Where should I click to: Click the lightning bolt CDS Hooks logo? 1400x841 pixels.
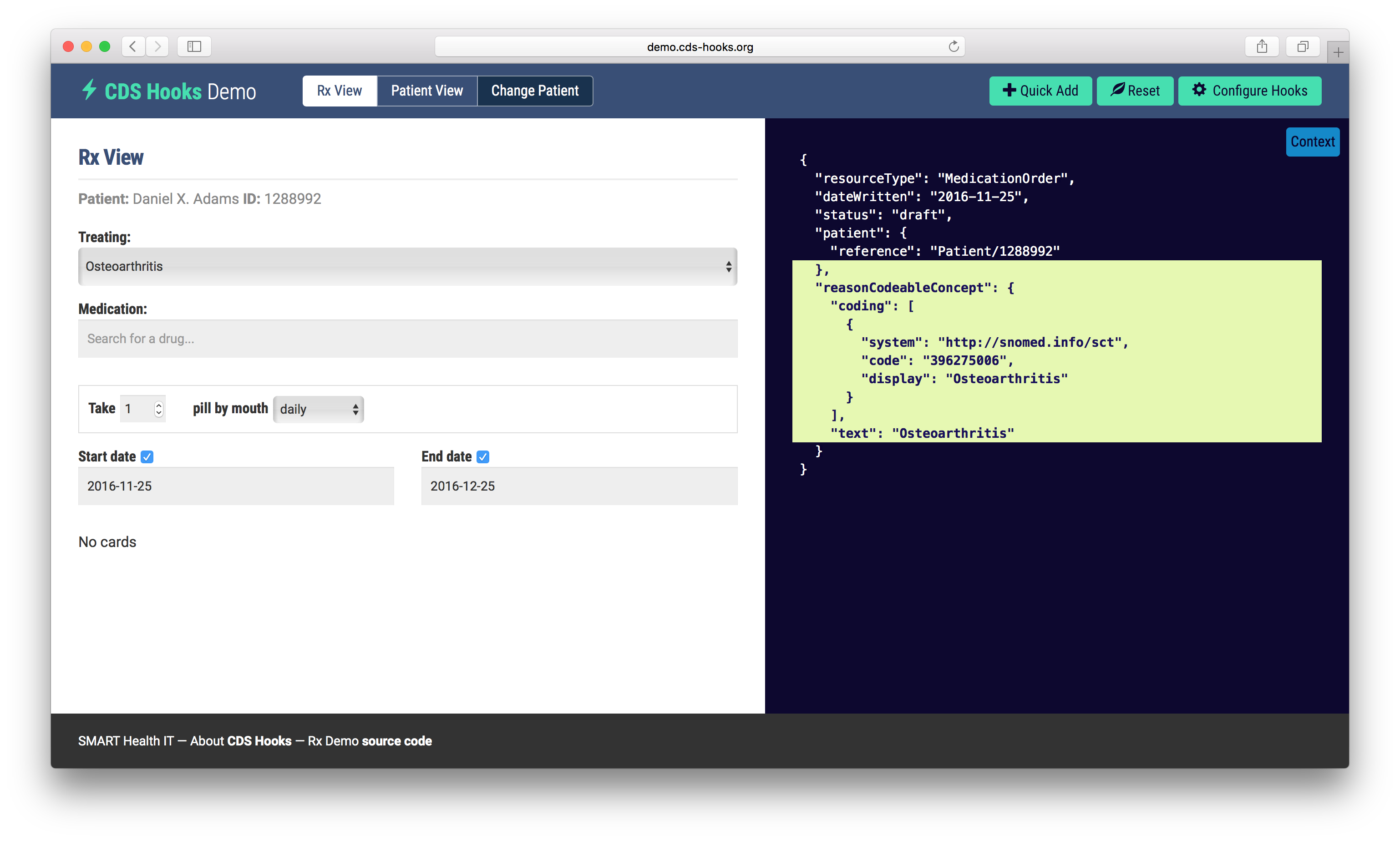[x=89, y=90]
